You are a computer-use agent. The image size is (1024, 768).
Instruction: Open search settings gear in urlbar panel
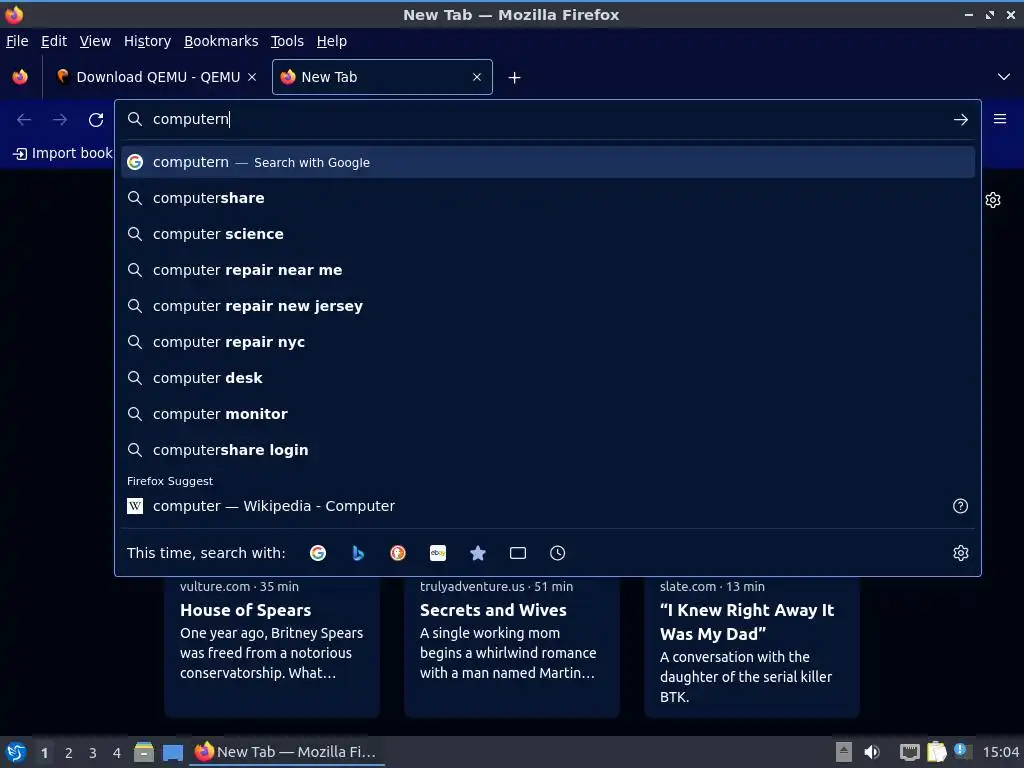pos(960,553)
